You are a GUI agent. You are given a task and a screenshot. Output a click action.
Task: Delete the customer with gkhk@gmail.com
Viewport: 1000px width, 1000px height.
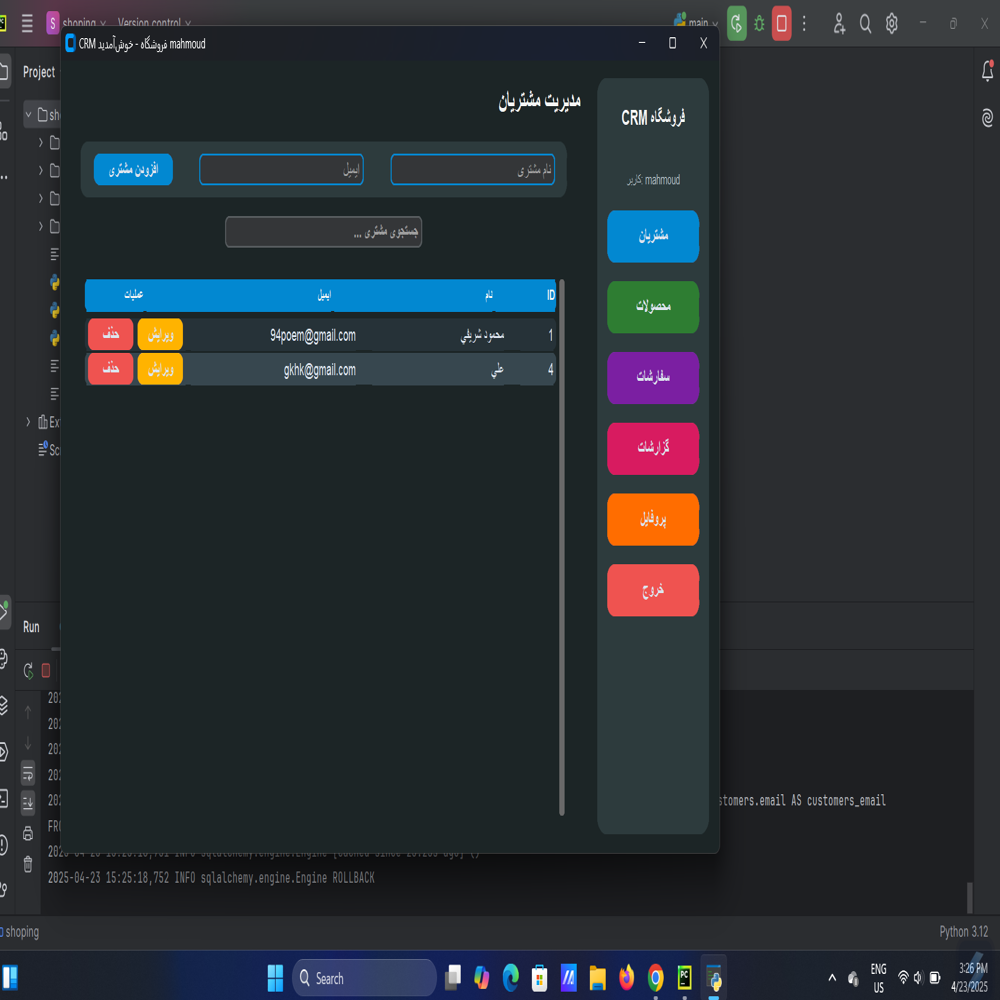click(x=110, y=369)
